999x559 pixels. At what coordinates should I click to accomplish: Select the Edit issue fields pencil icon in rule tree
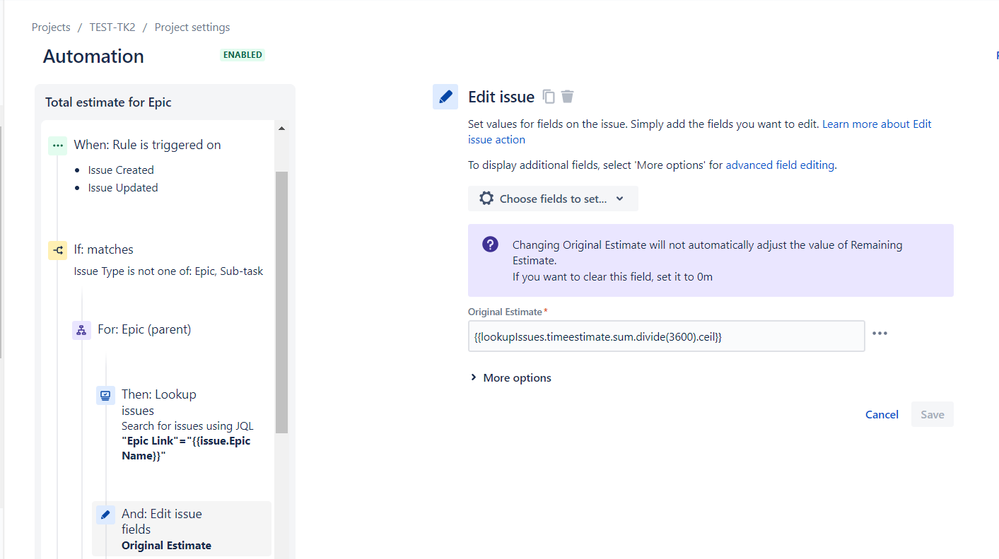point(105,514)
